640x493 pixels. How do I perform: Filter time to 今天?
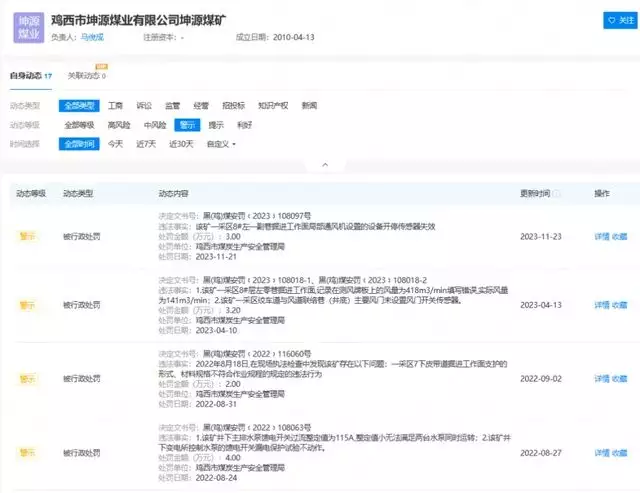tap(116, 144)
